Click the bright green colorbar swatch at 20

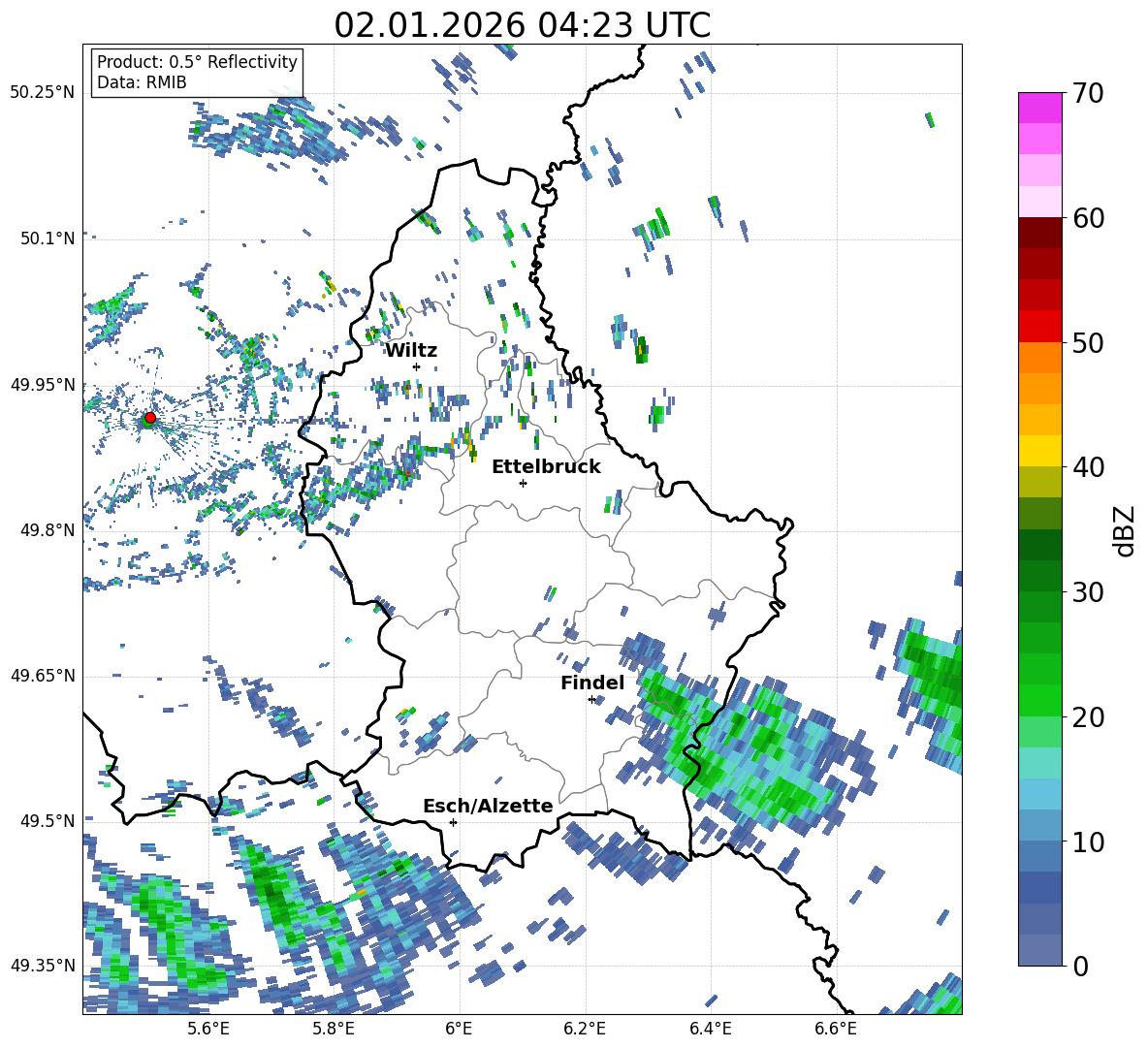1039,700
